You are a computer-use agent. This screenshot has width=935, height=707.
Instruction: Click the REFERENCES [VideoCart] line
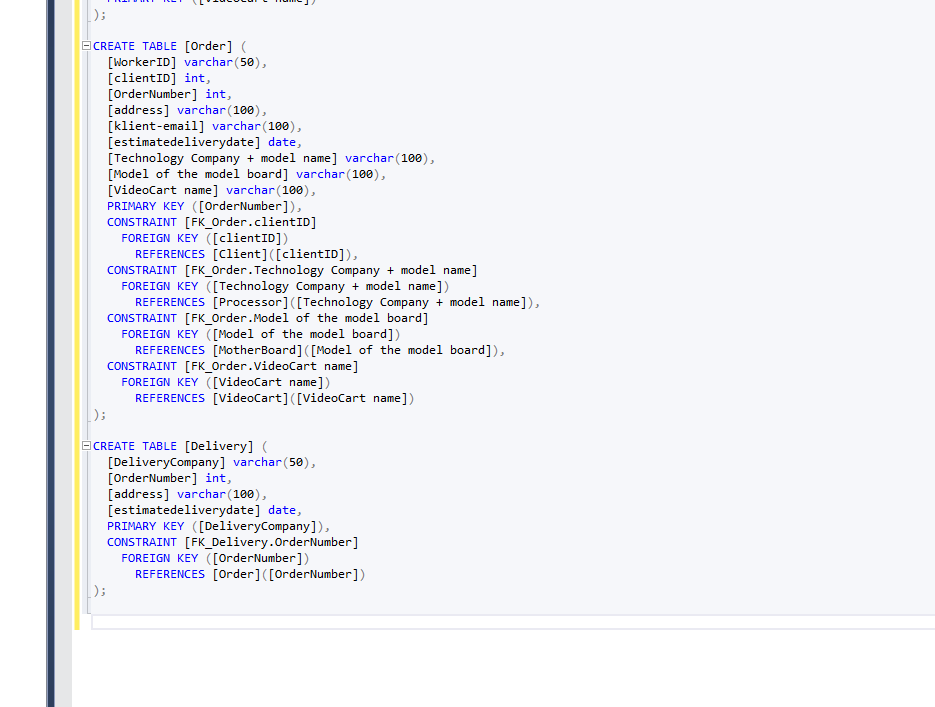point(274,398)
